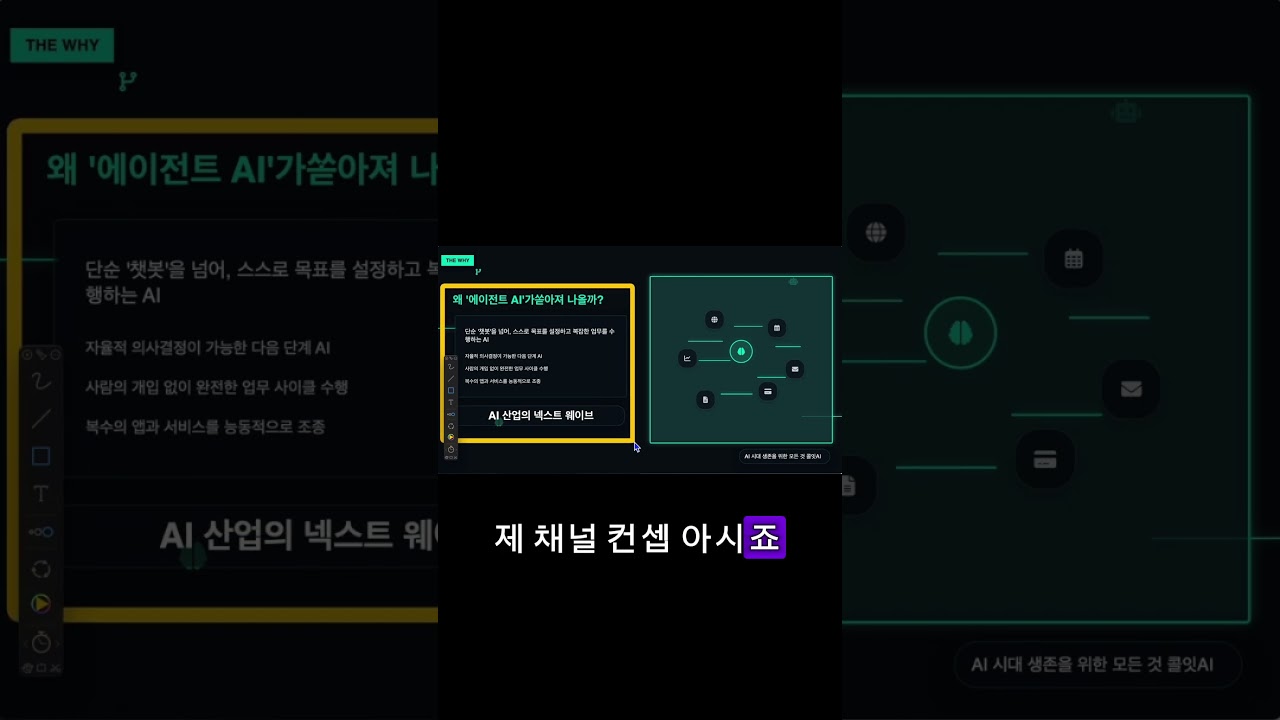Open the large stopwatch timer in the enlarged background toolbar
This screenshot has width=1280, height=720.
point(41,641)
